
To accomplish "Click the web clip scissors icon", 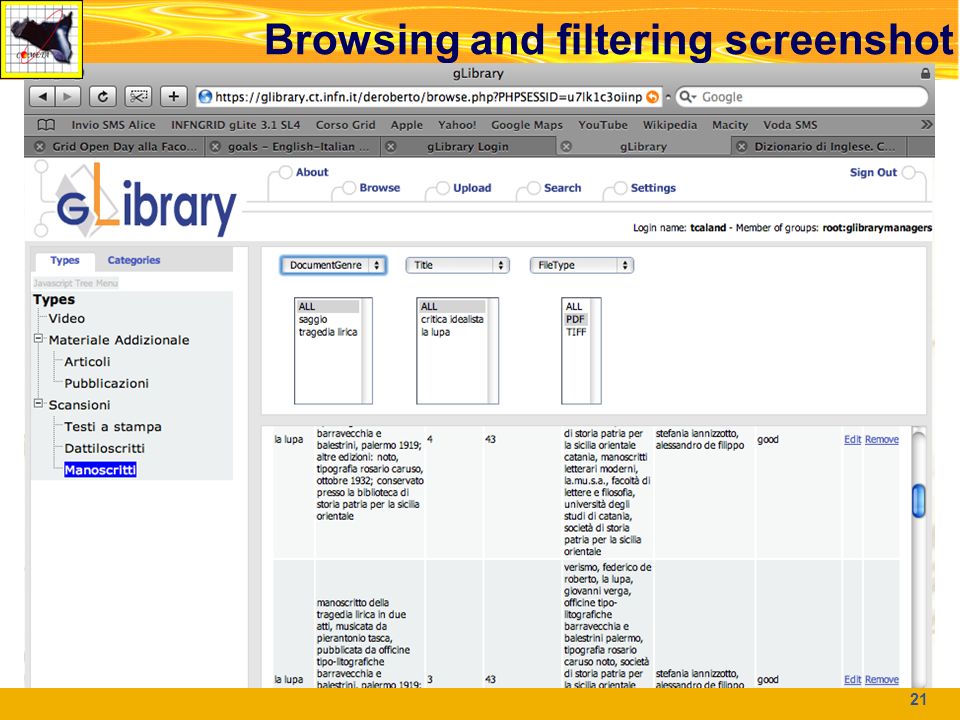I will coord(138,97).
